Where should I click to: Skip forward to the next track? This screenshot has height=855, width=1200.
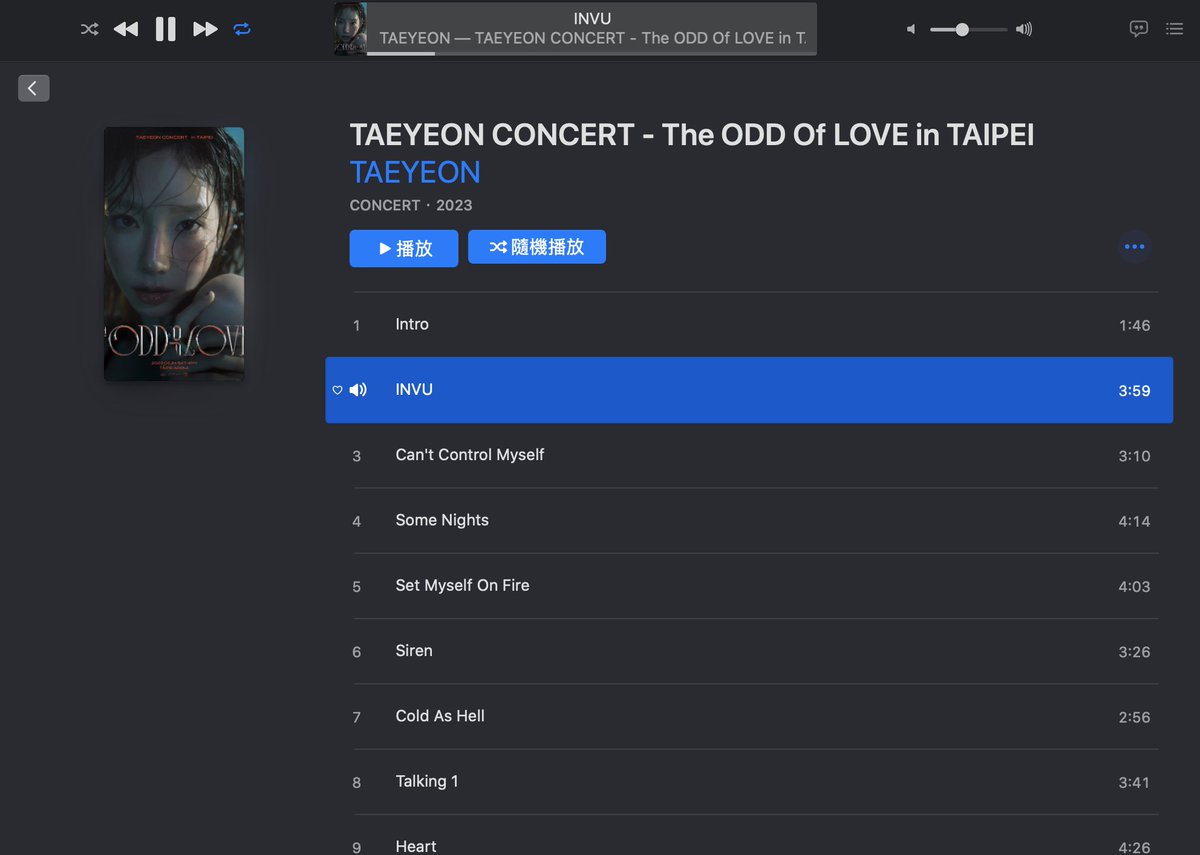click(205, 29)
